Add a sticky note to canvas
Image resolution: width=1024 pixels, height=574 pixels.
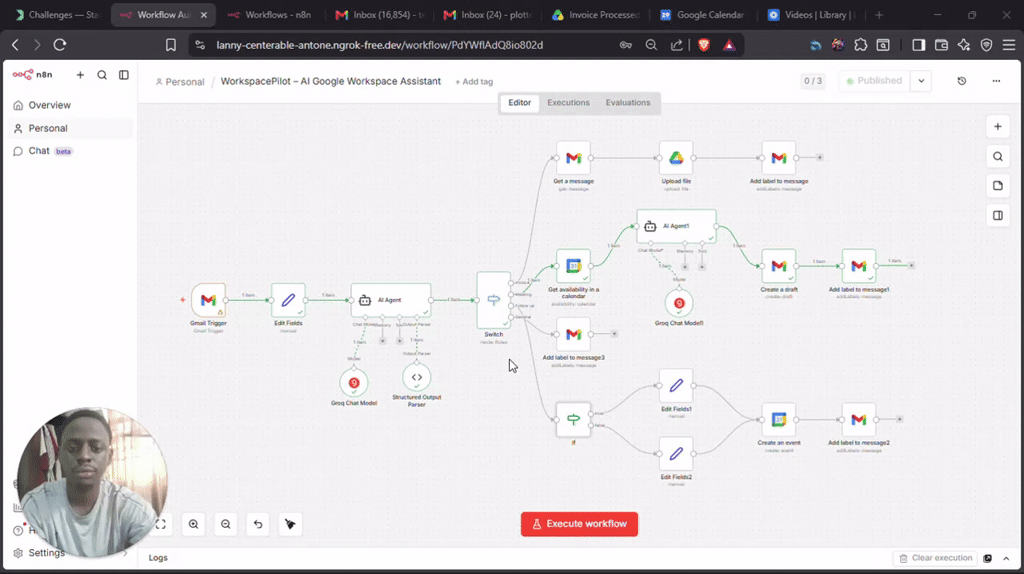(998, 185)
